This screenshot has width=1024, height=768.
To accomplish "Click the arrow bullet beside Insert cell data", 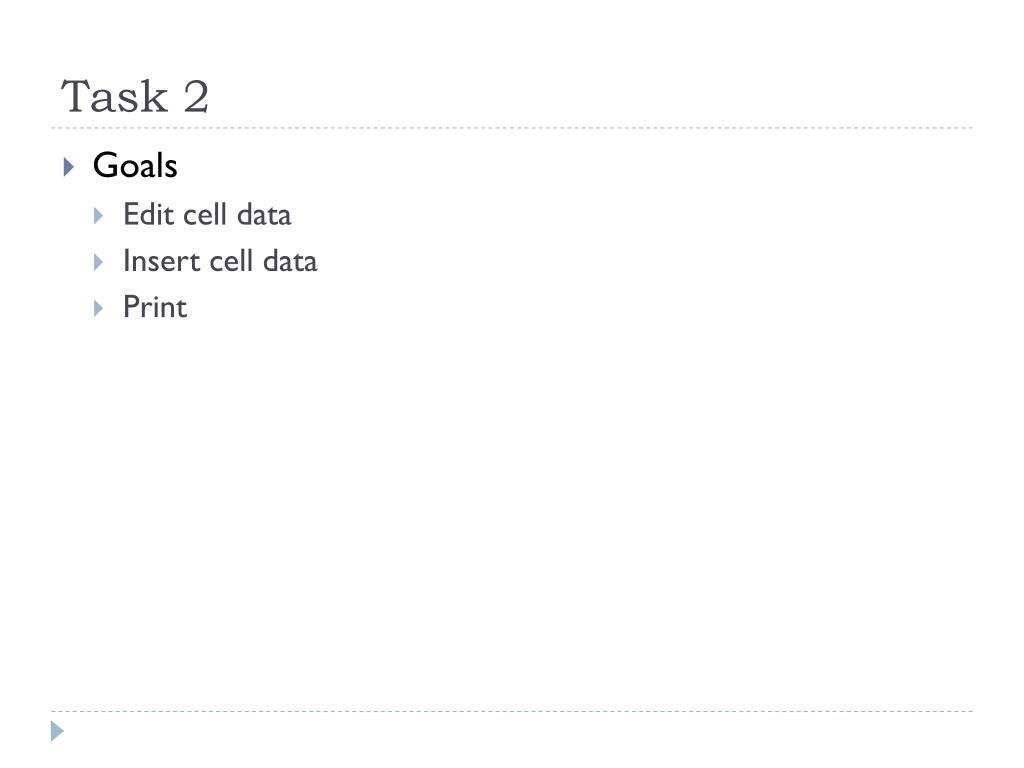I will (x=99, y=262).
